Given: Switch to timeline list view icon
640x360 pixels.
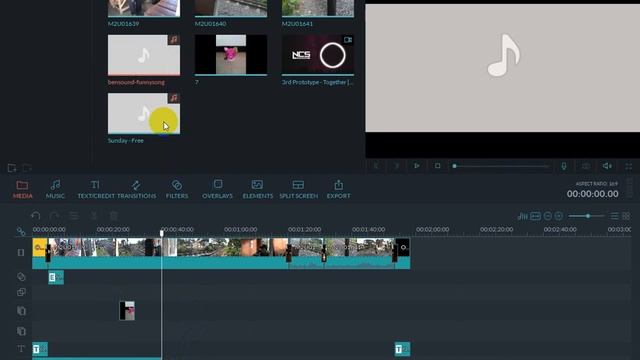Looking at the screenshot, I should pyautogui.click(x=614, y=216).
